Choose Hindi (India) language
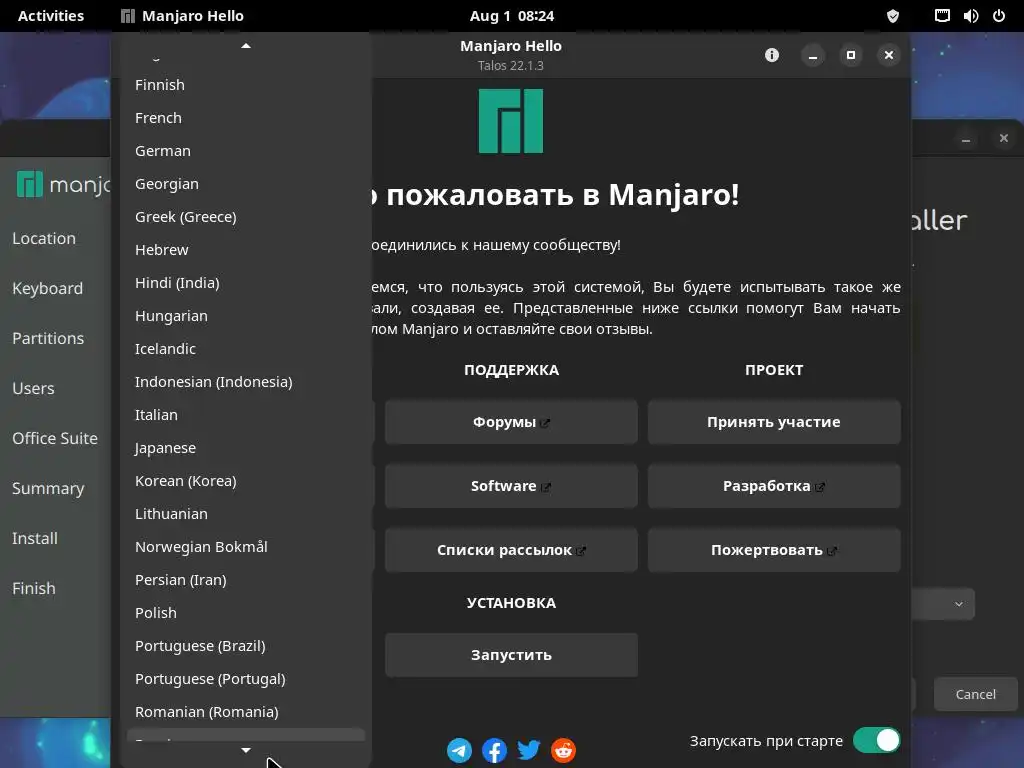This screenshot has width=1024, height=768. coord(246,283)
